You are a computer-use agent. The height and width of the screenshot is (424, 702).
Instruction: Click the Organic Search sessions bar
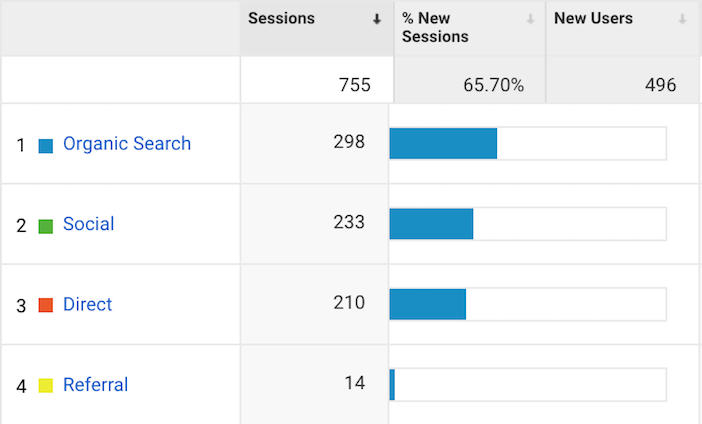click(x=443, y=143)
